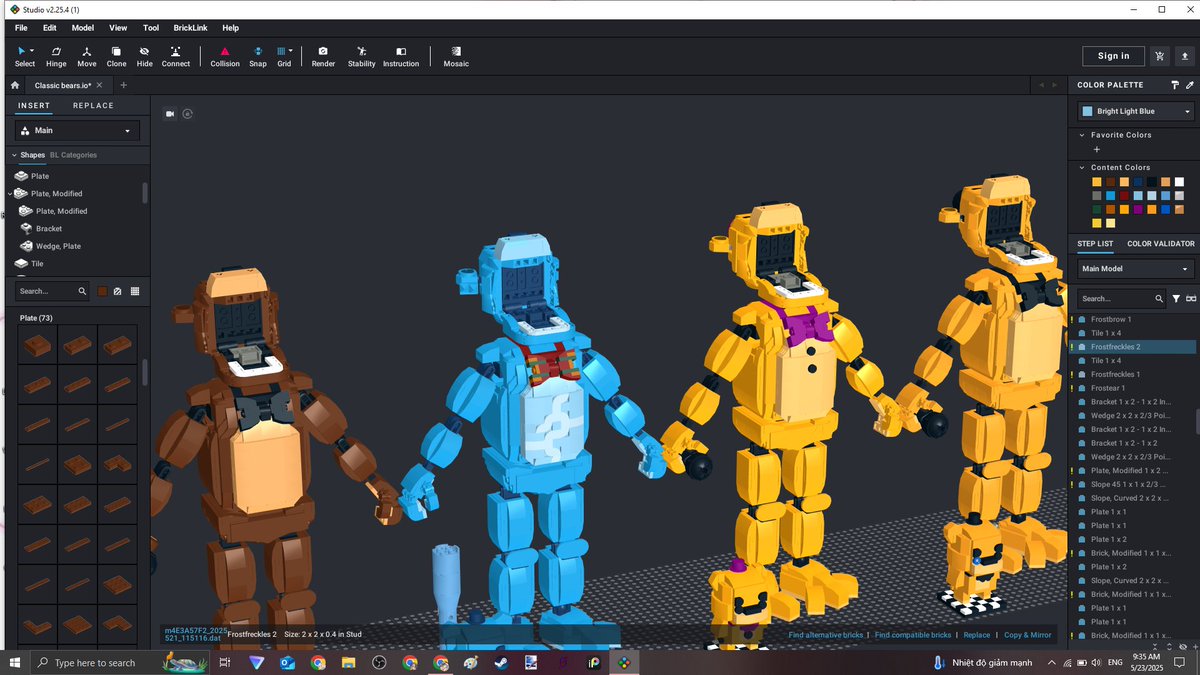
Task: Click the camera view icon in viewport
Action: tap(170, 114)
